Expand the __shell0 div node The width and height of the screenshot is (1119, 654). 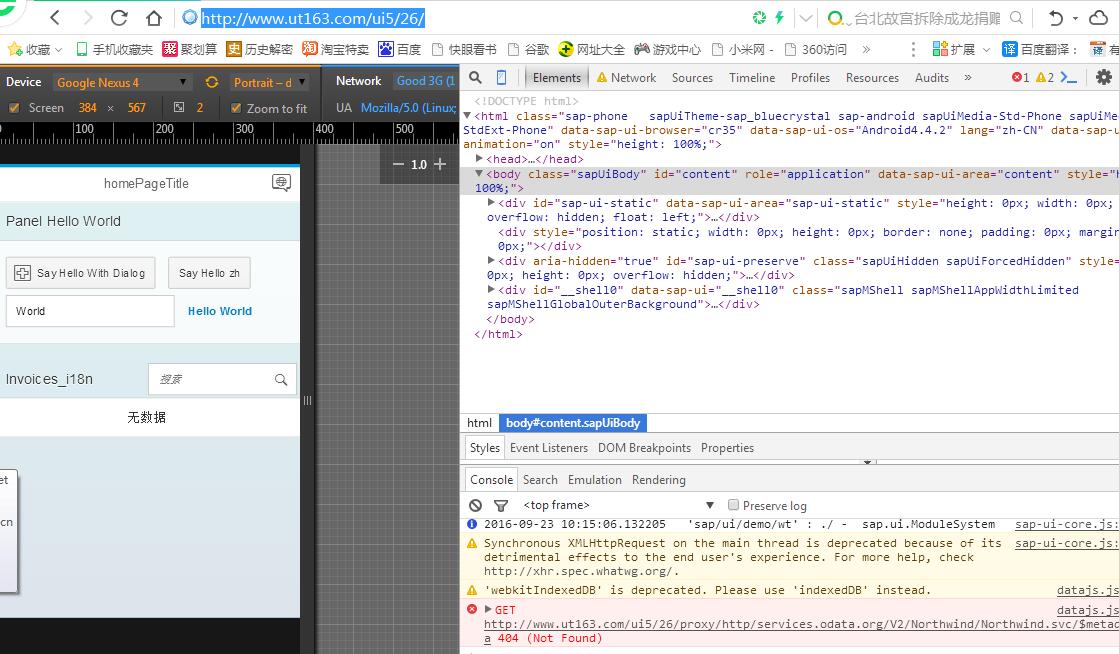tap(491, 289)
